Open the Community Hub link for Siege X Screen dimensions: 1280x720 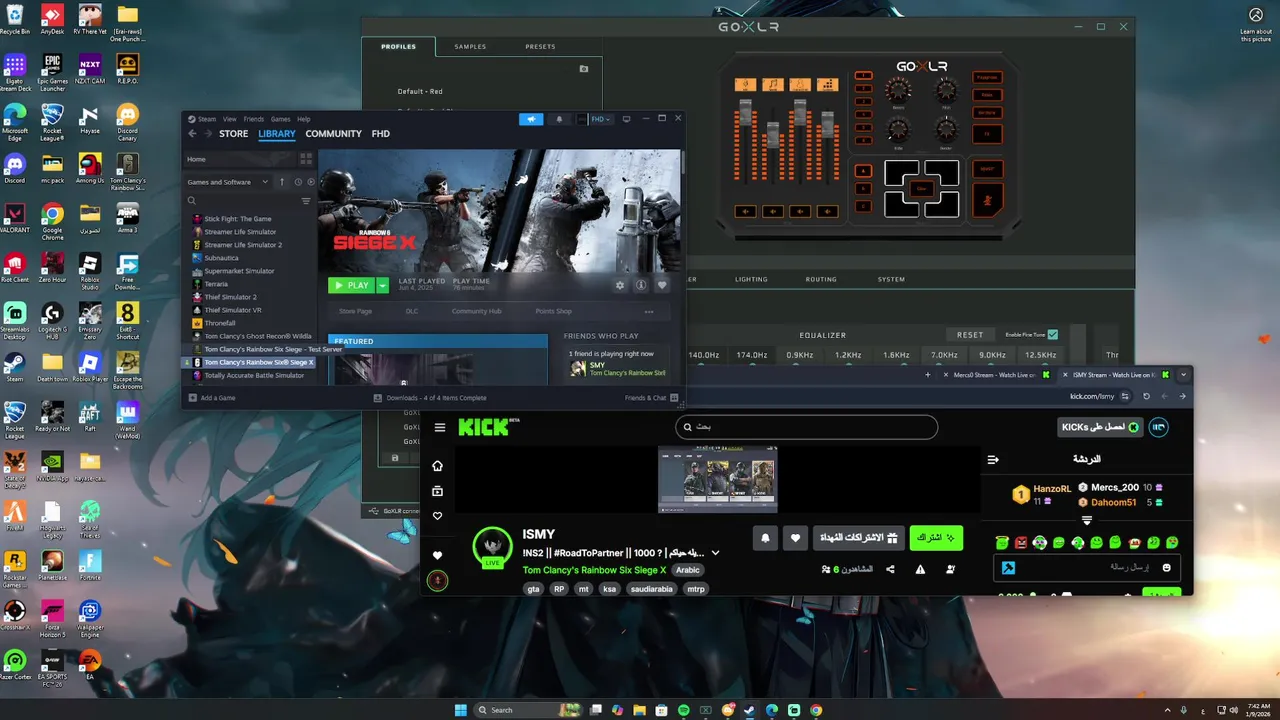[x=476, y=311]
